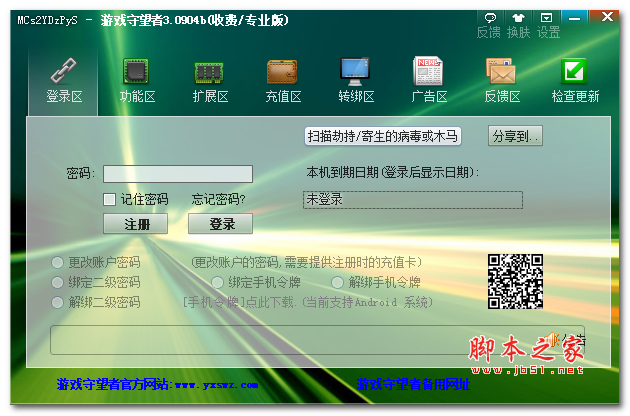Toggle the 记住密码 checkbox
Image resolution: width=630 pixels, height=416 pixels.
click(109, 199)
